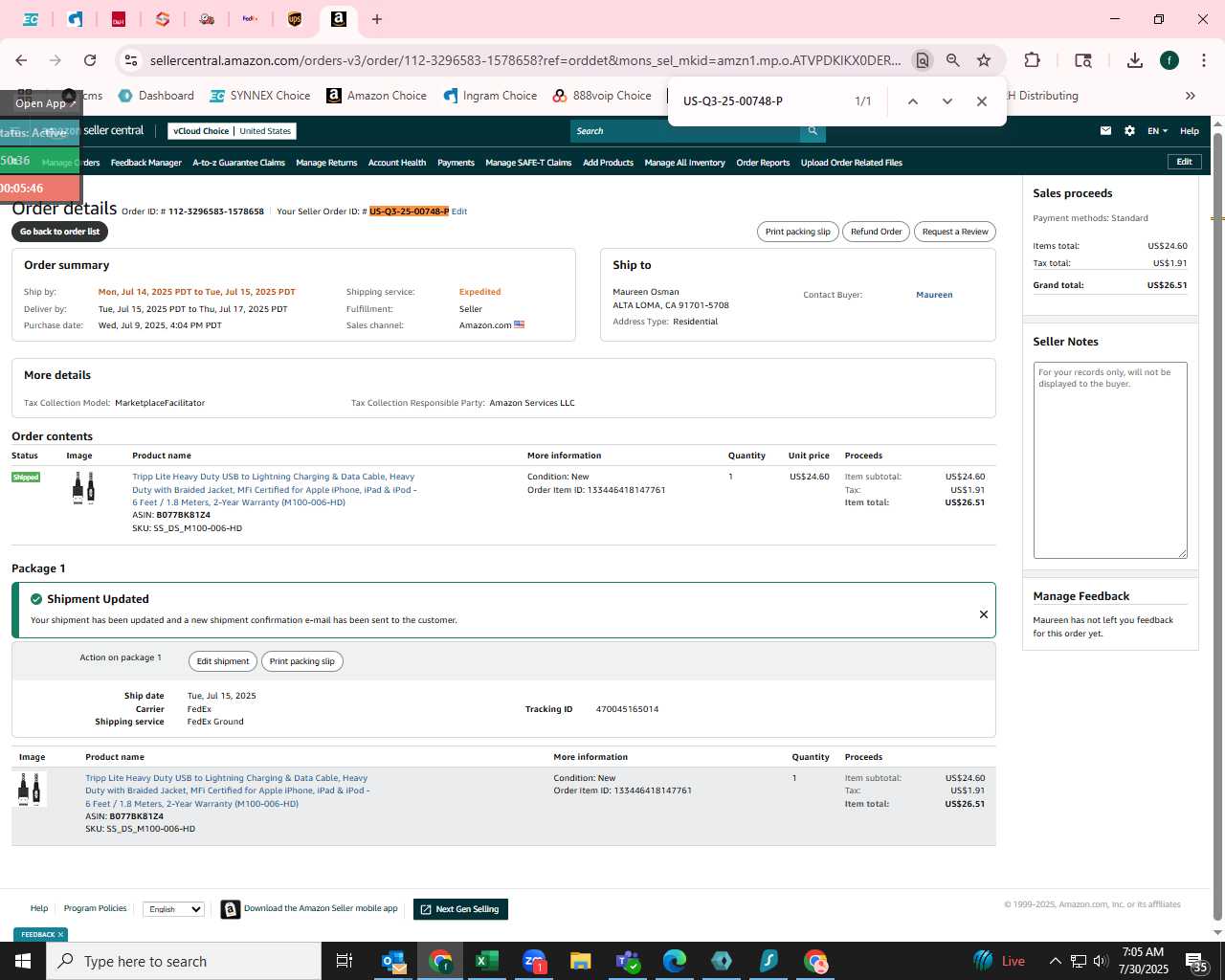The width and height of the screenshot is (1225, 980).
Task: Show hidden system tray icons
Action: tap(1055, 961)
